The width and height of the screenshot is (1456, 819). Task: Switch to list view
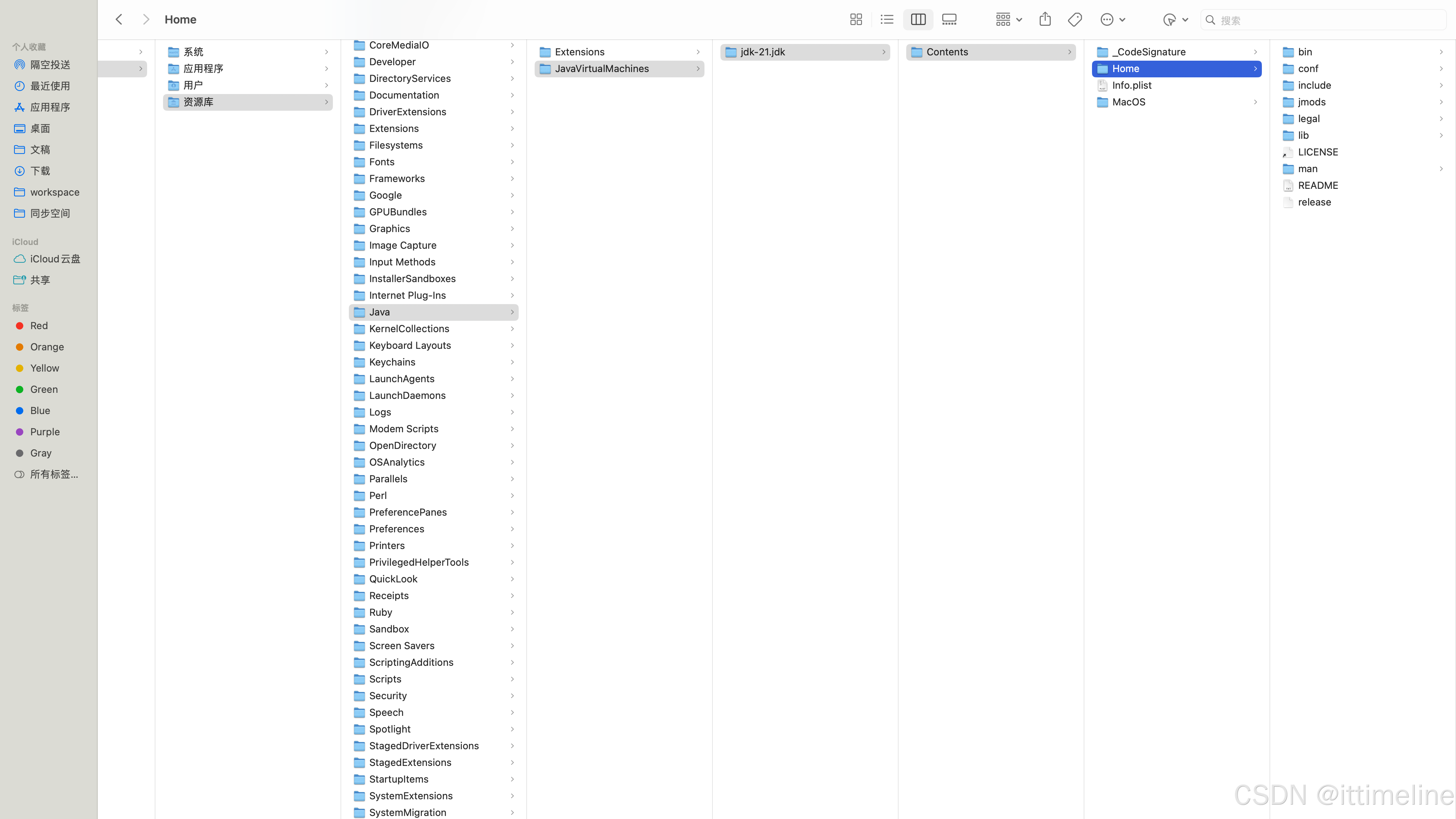[x=887, y=20]
